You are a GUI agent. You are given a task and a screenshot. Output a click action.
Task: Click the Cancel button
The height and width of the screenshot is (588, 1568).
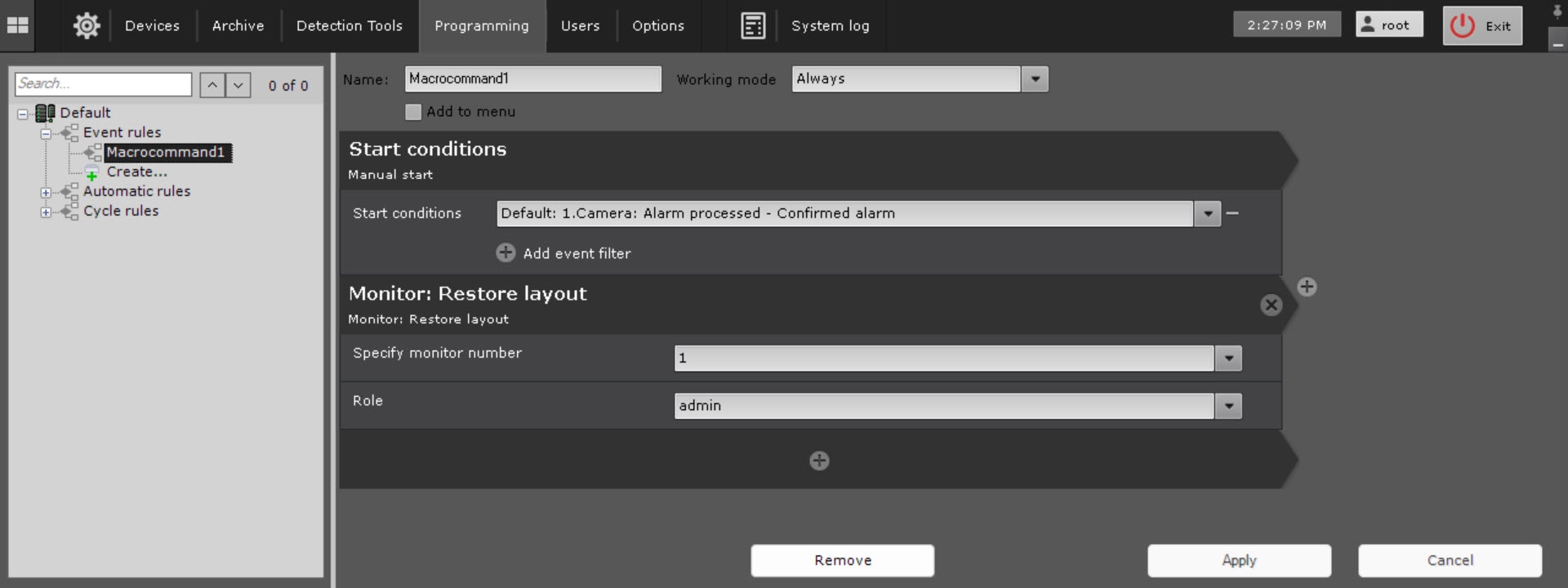[1450, 560]
